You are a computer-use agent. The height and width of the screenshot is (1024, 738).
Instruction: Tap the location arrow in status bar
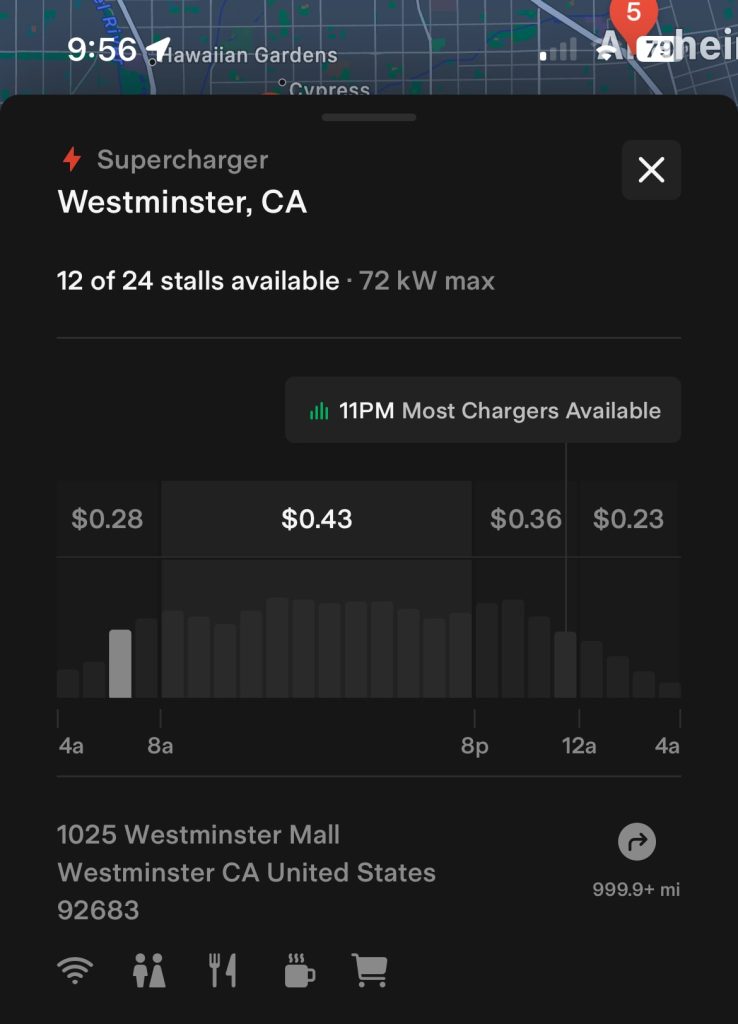click(x=158, y=49)
